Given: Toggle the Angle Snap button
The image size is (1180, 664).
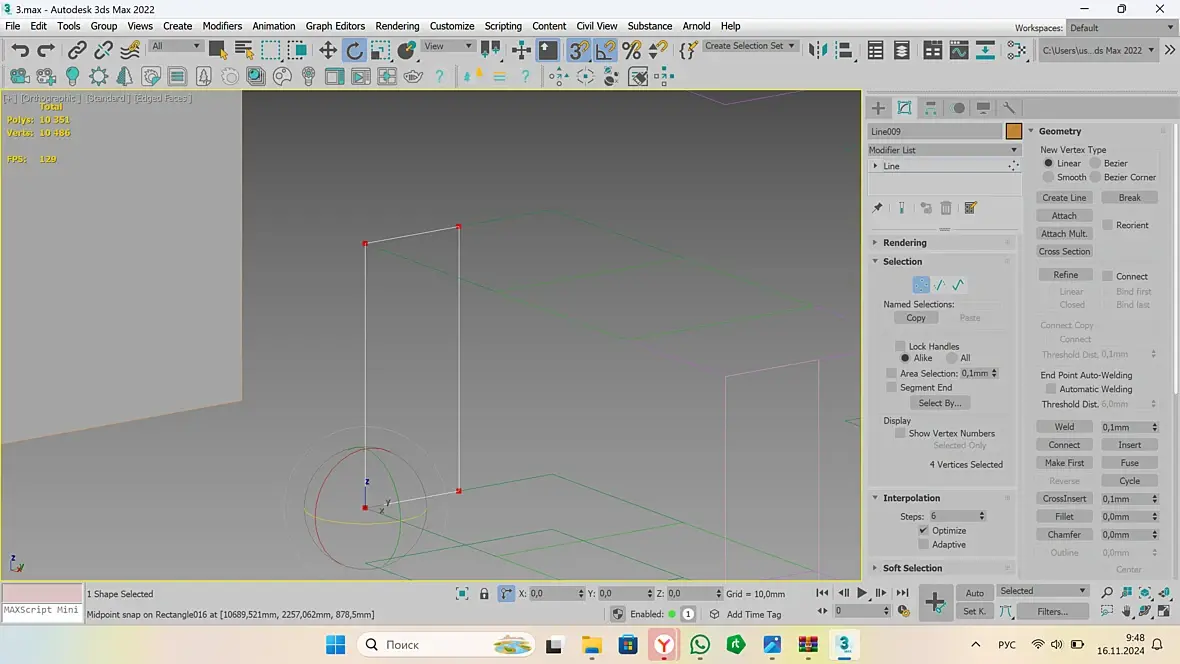Looking at the screenshot, I should [605, 50].
